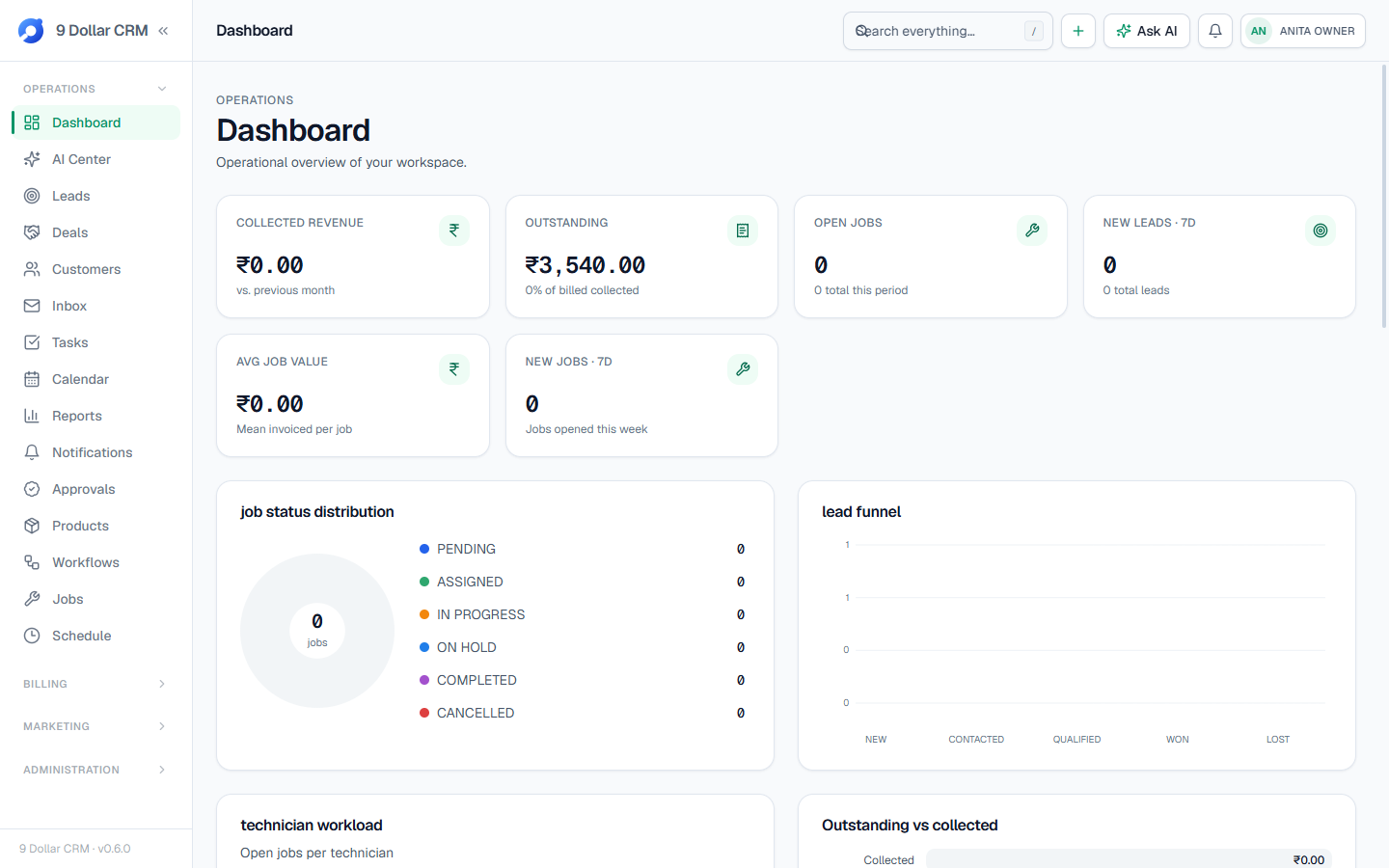Screen dimensions: 1389x868
Task: Collapse the Operations section chevron
Action: tap(162, 89)
